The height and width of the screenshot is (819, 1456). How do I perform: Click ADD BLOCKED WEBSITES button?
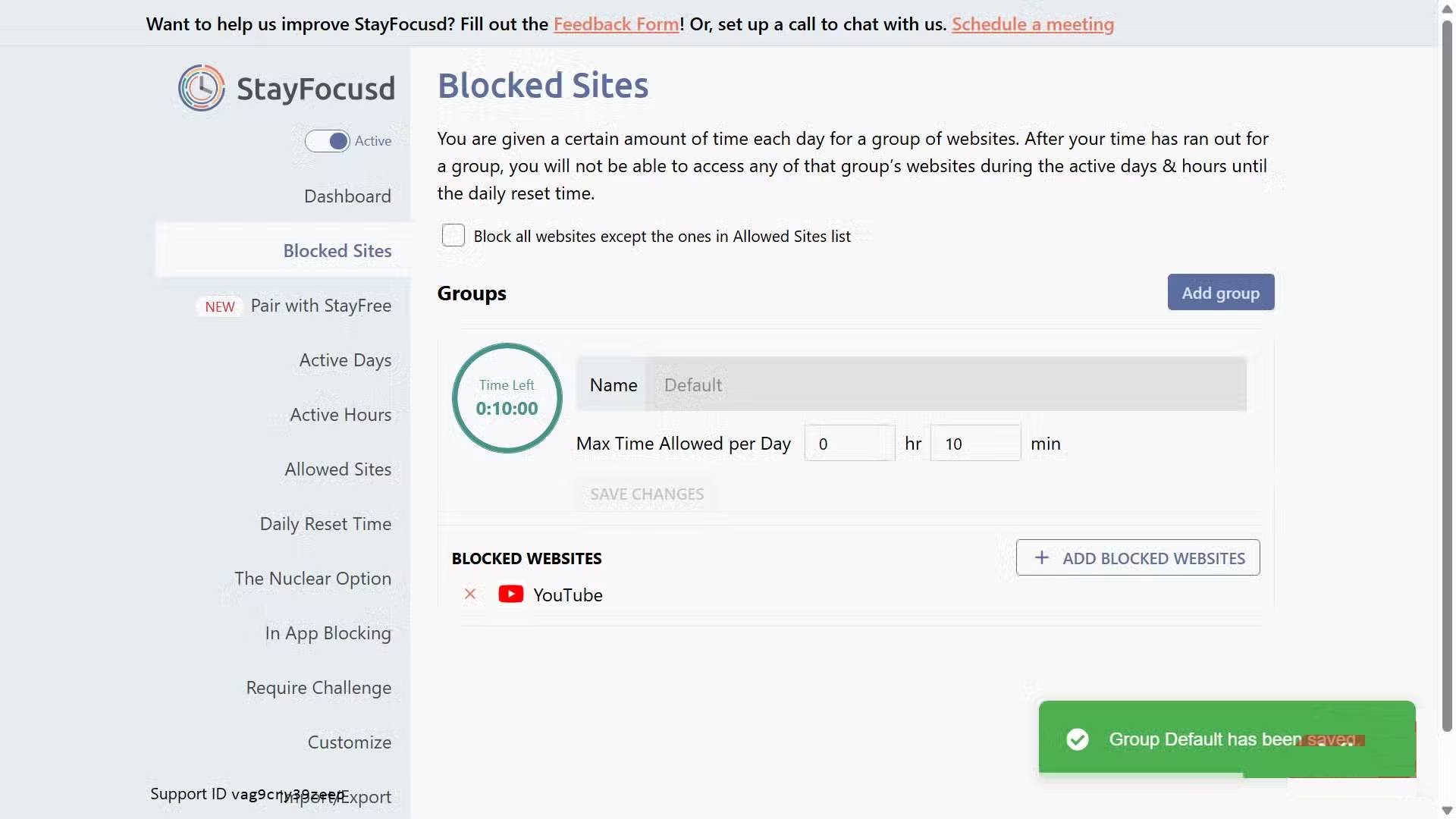(x=1137, y=558)
